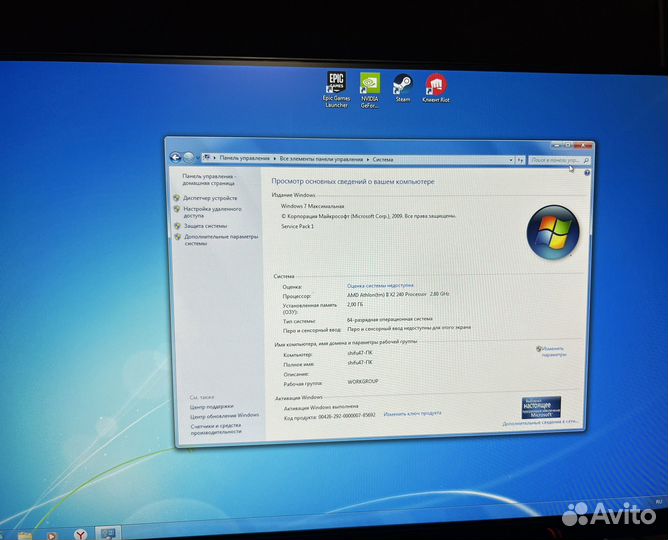Click 'Изменить ключ продукта' link
The width and height of the screenshot is (668, 540).
(412, 413)
